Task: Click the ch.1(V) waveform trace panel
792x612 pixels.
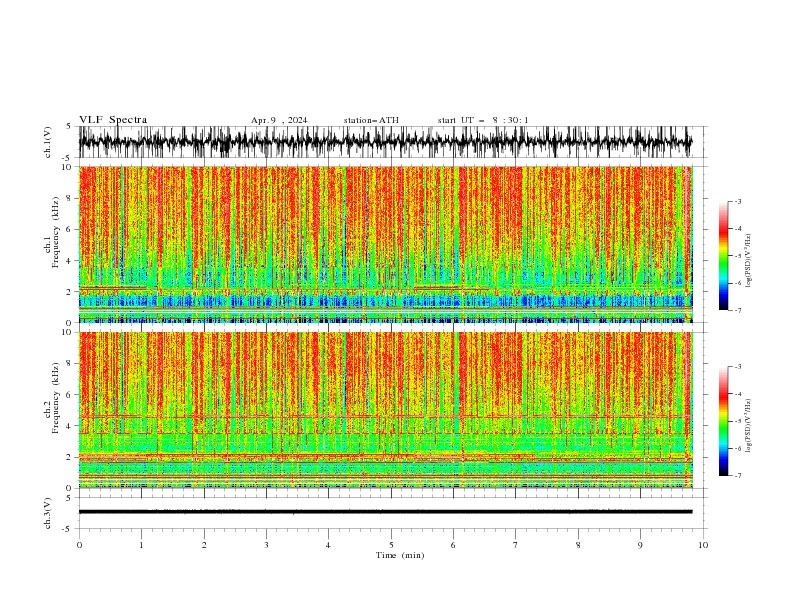Action: [x=392, y=142]
